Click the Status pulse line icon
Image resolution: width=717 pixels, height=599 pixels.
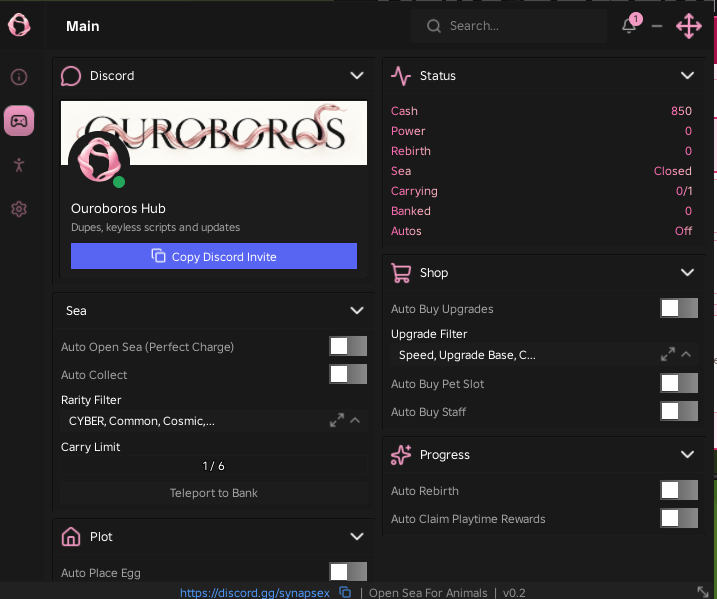[401, 76]
